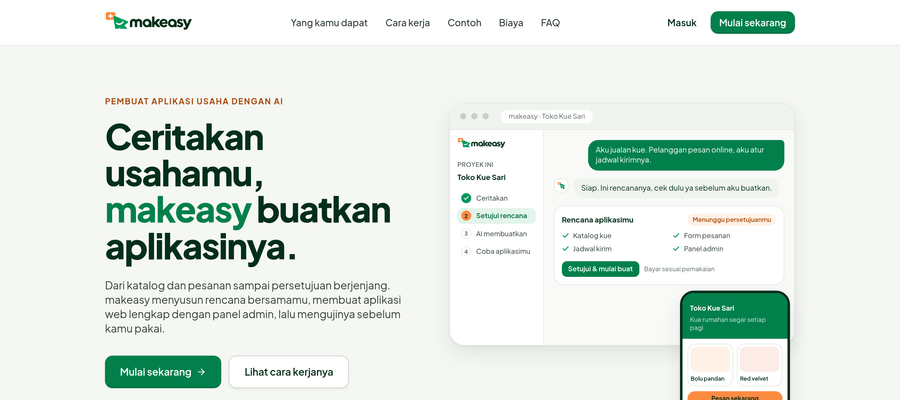
Task: Select step 3 AI membuatkan
Action: point(494,234)
